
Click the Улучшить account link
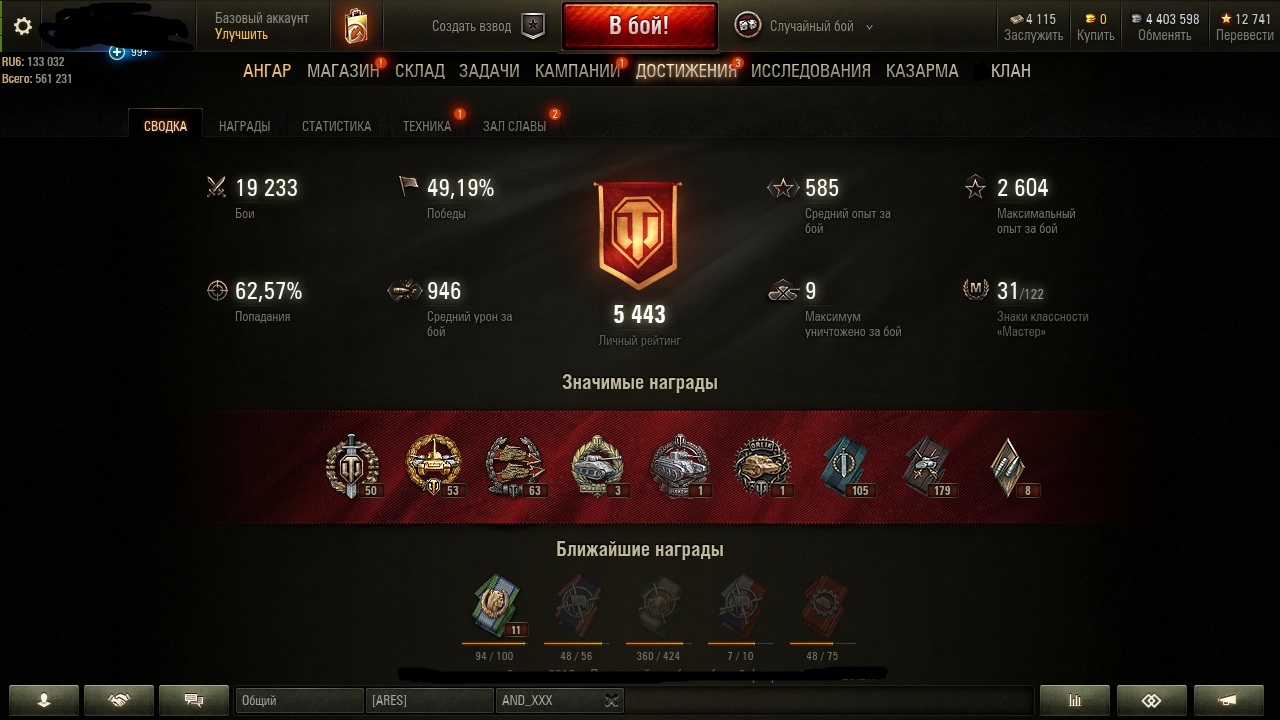coord(241,34)
